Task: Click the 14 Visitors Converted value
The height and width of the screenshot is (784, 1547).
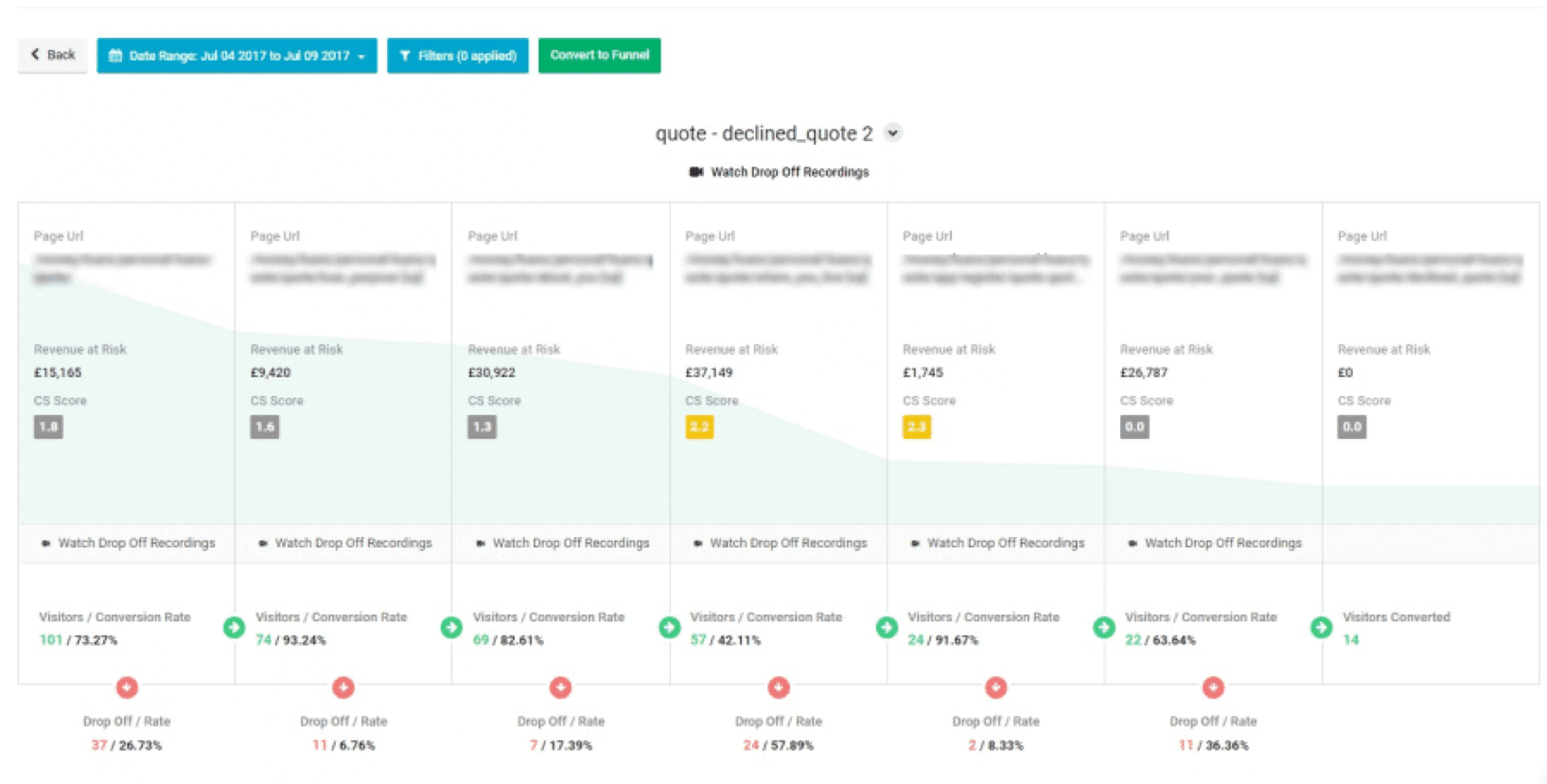Action: (x=1350, y=640)
